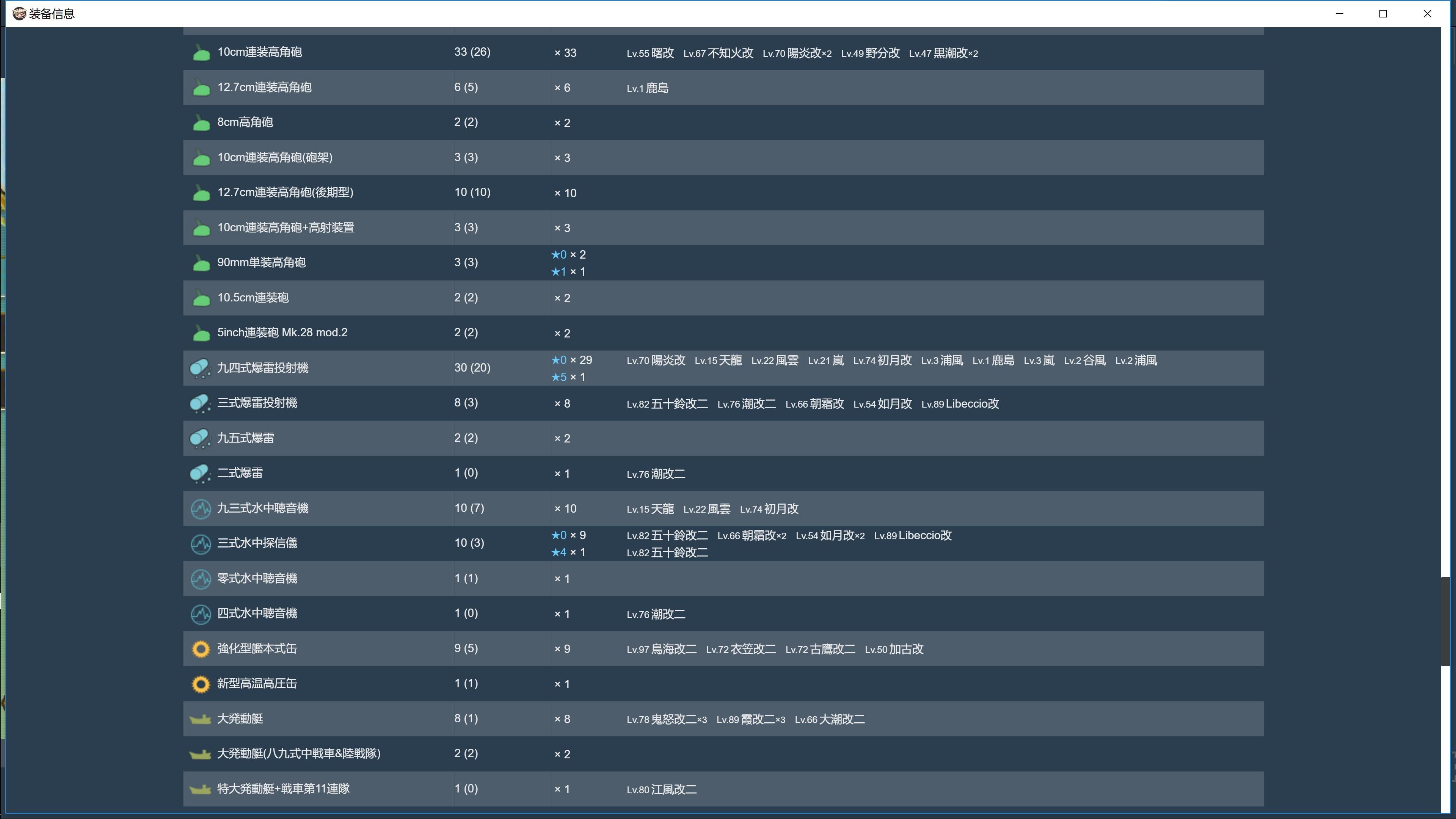Viewport: 1456px width, 819px height.
Task: Select the 10cm連装高角砲 equipment name
Action: 259,52
